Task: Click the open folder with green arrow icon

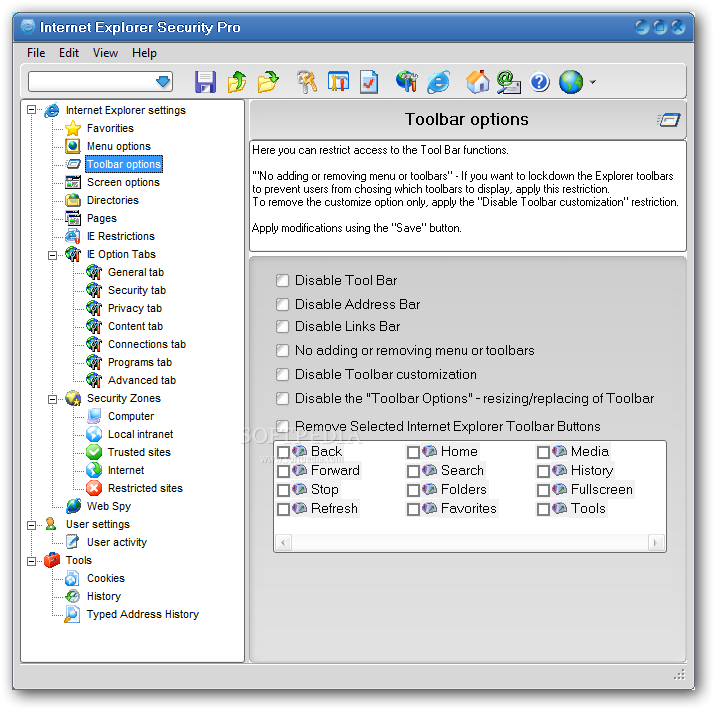Action: tap(268, 82)
